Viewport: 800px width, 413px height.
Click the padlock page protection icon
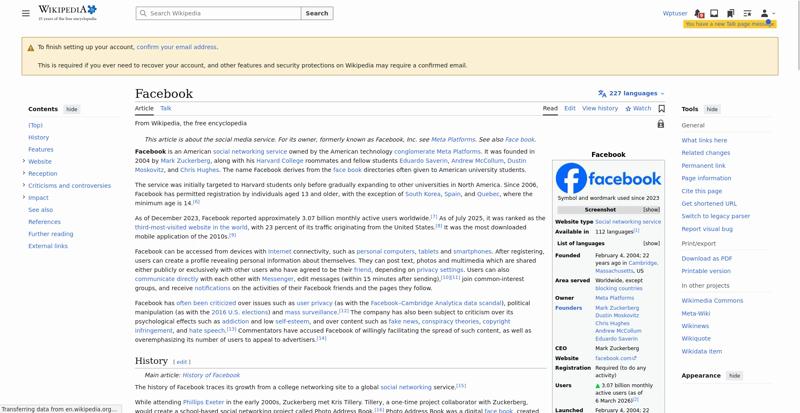click(661, 124)
